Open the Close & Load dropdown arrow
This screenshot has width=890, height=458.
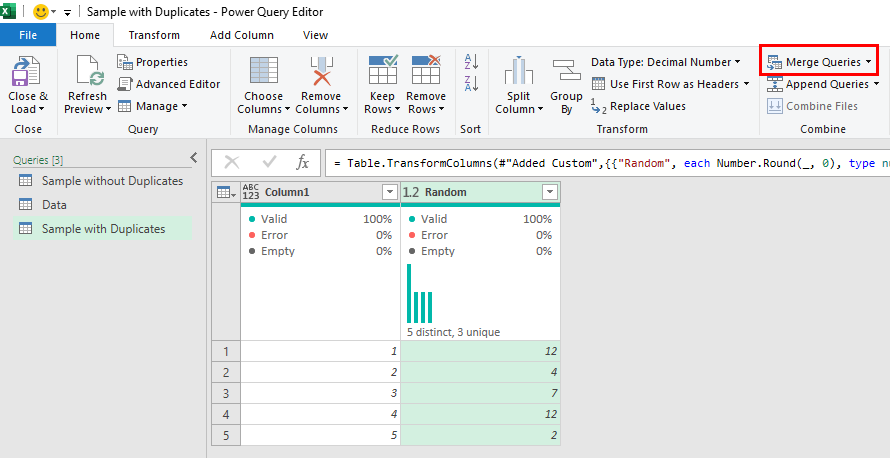pos(41,110)
